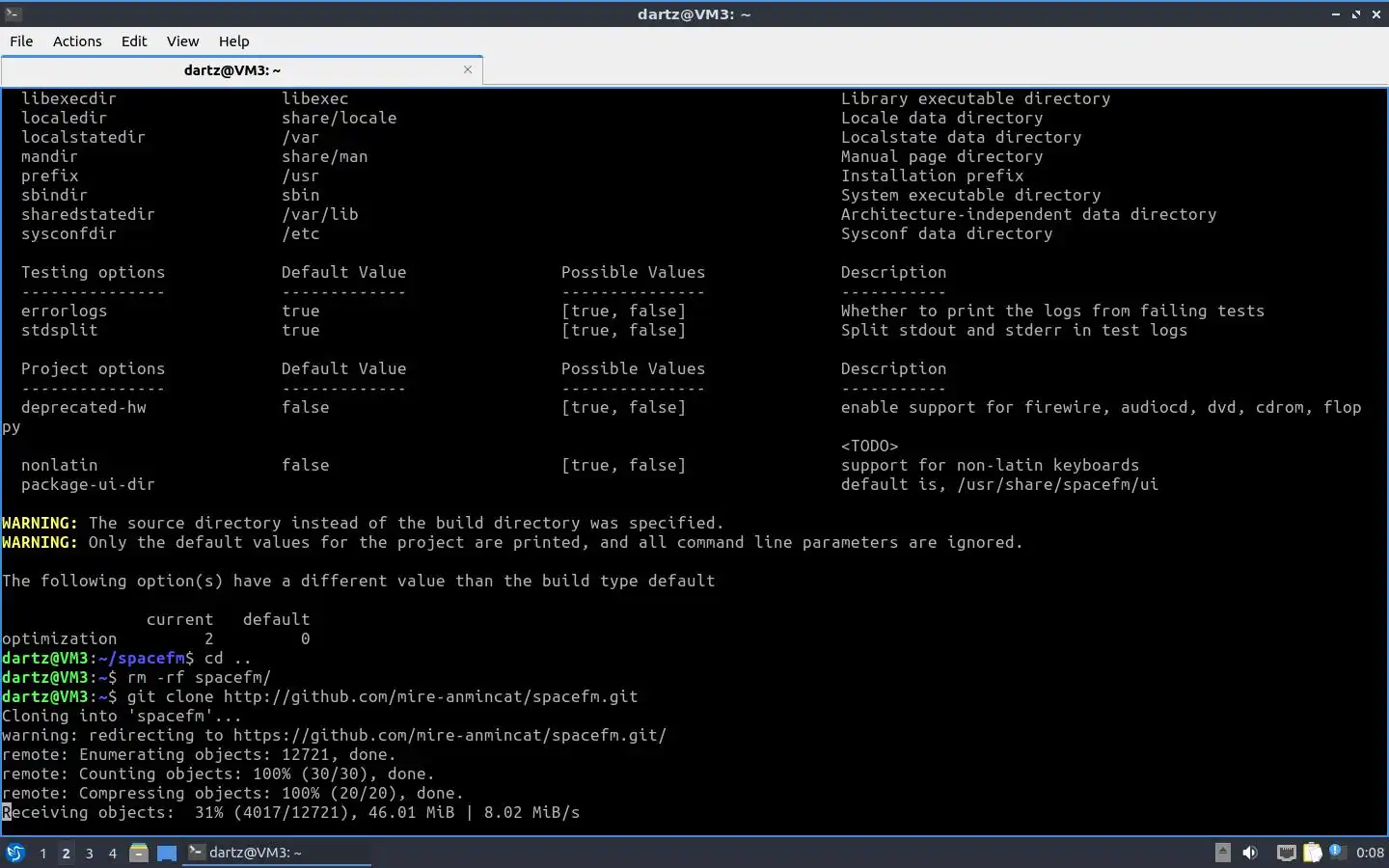This screenshot has width=1389, height=868.
Task: Click 'errorlogs' testing option
Action: [64, 311]
